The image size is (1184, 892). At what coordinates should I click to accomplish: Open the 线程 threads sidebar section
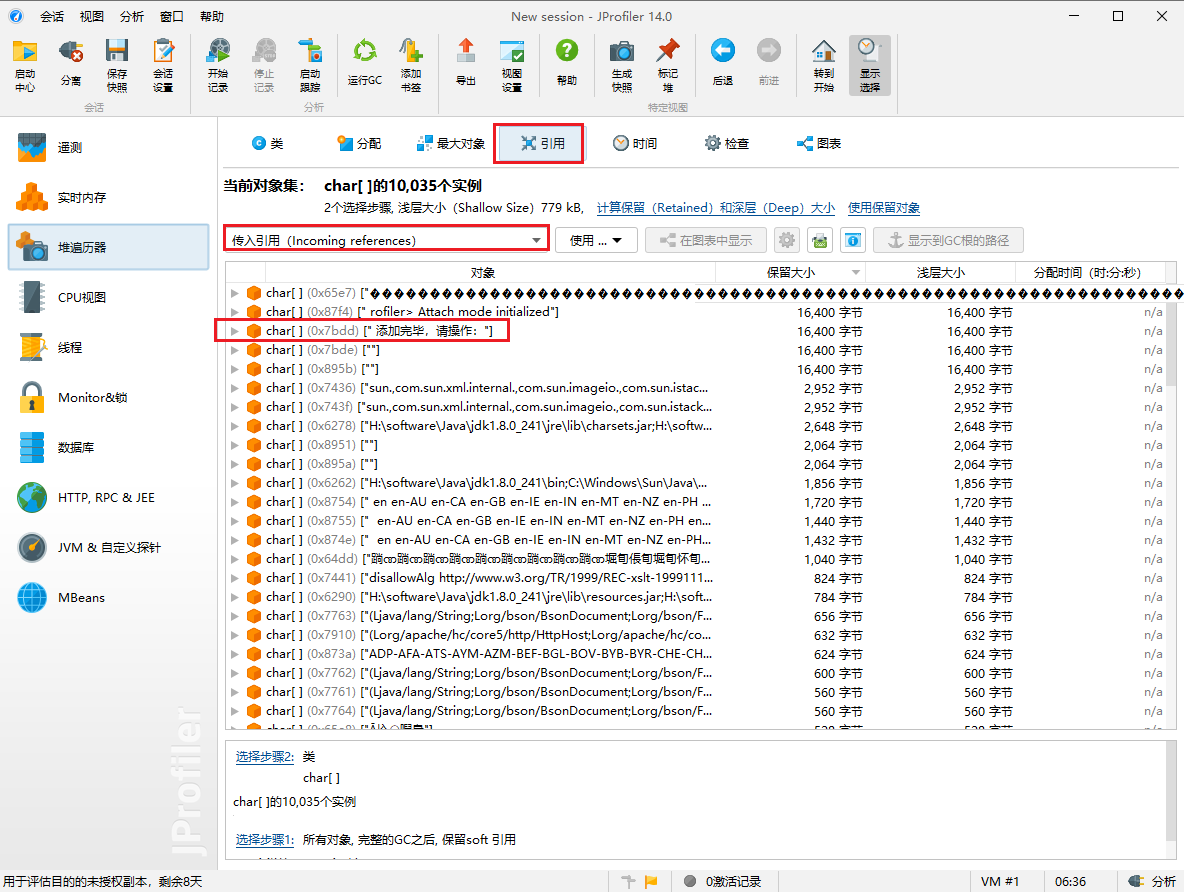pos(109,347)
